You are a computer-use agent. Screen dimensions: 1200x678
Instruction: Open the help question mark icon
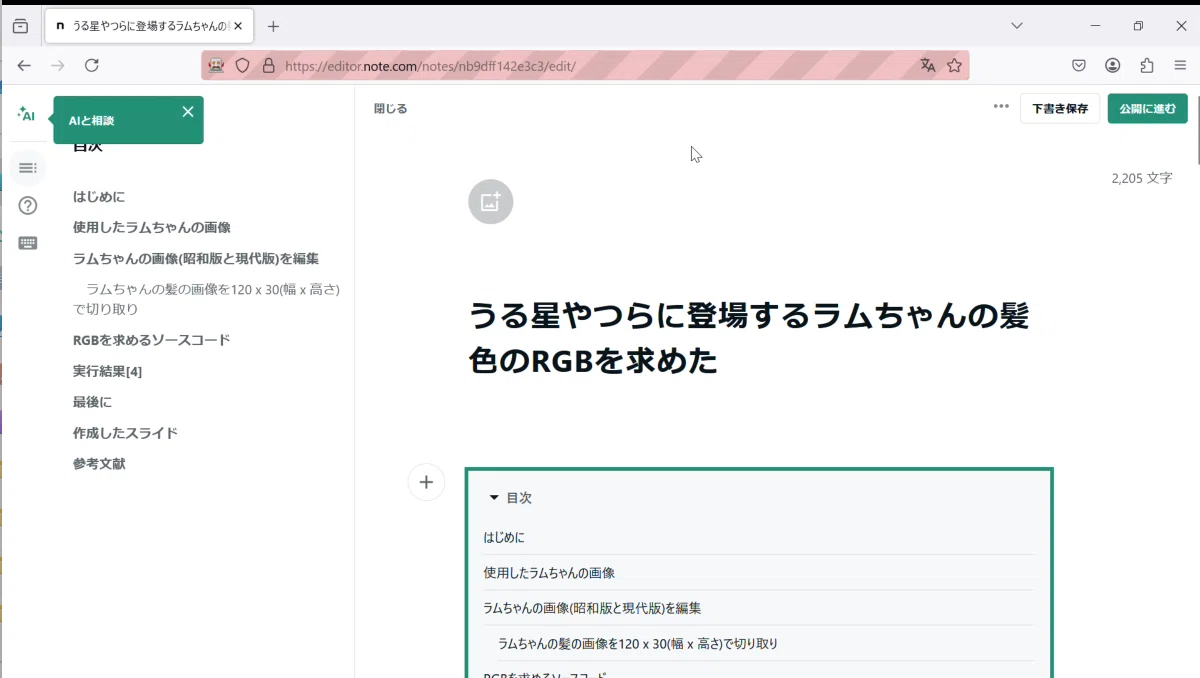(28, 205)
